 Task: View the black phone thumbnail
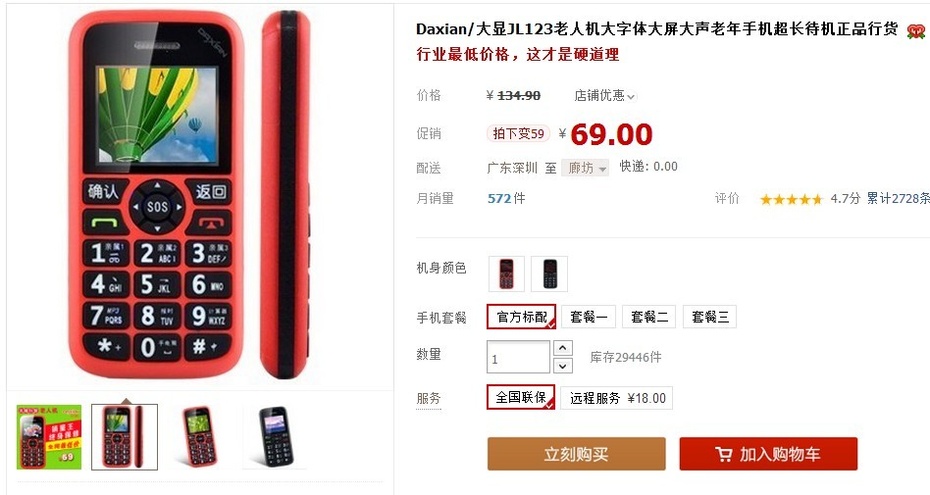click(x=276, y=437)
